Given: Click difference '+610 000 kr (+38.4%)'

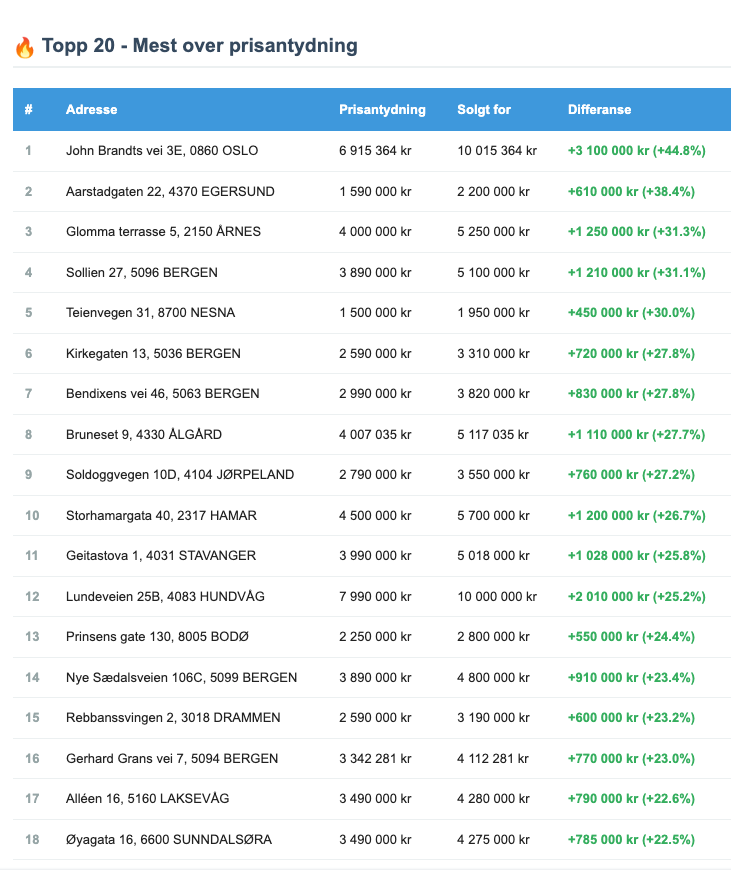Looking at the screenshot, I should [631, 192].
